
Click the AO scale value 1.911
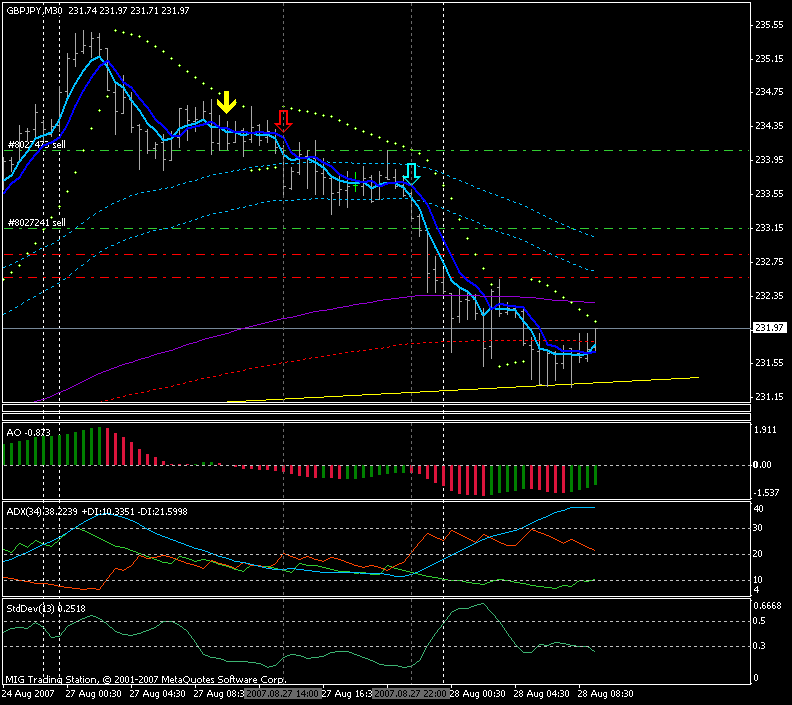tap(765, 430)
